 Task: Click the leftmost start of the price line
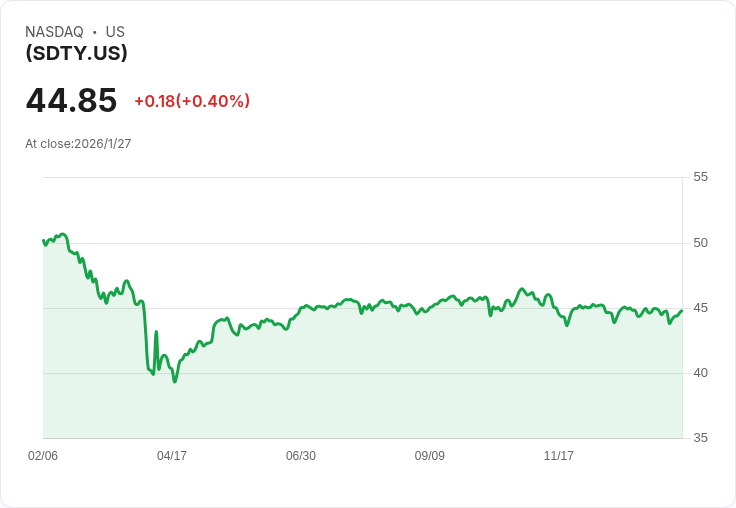click(44, 240)
